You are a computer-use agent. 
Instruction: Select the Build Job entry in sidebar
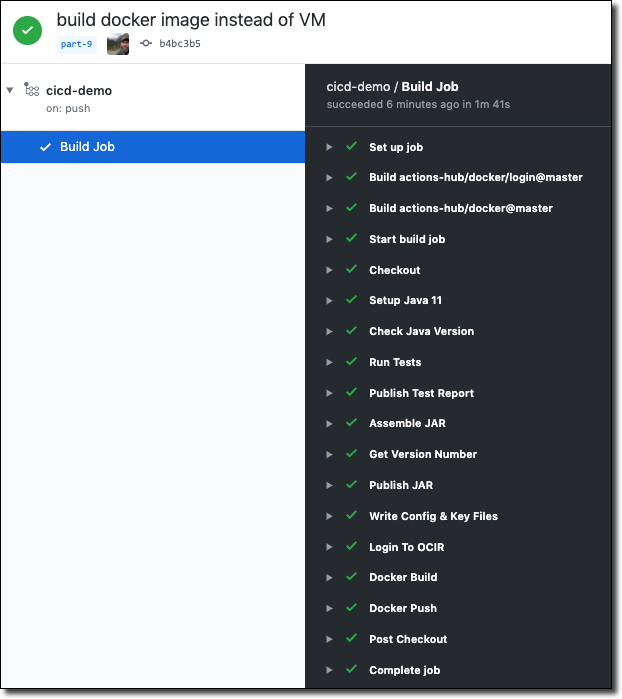[87, 147]
